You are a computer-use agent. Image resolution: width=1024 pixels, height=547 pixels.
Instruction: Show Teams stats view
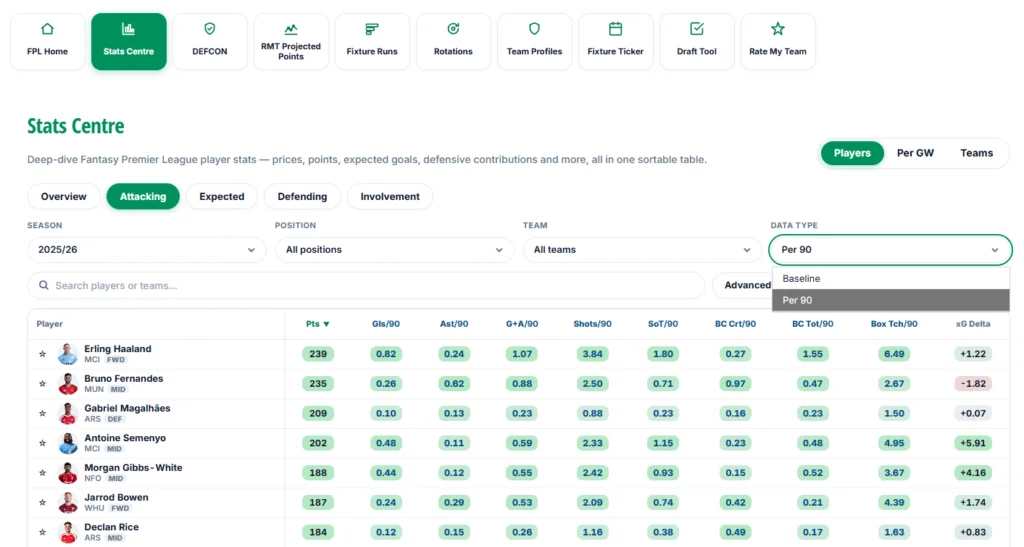[x=976, y=153]
